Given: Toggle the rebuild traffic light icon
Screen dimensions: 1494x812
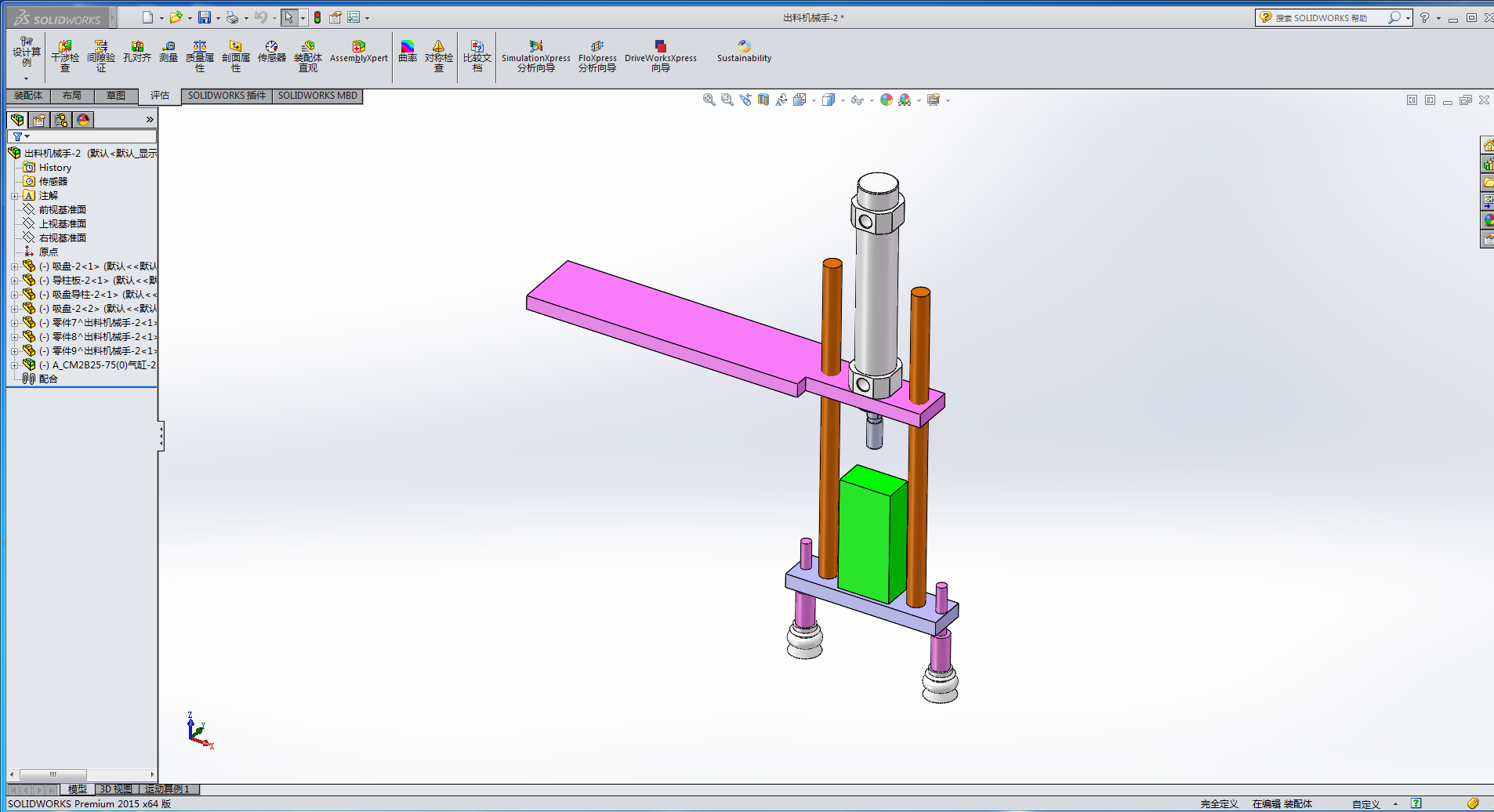Looking at the screenshot, I should pyautogui.click(x=317, y=17).
